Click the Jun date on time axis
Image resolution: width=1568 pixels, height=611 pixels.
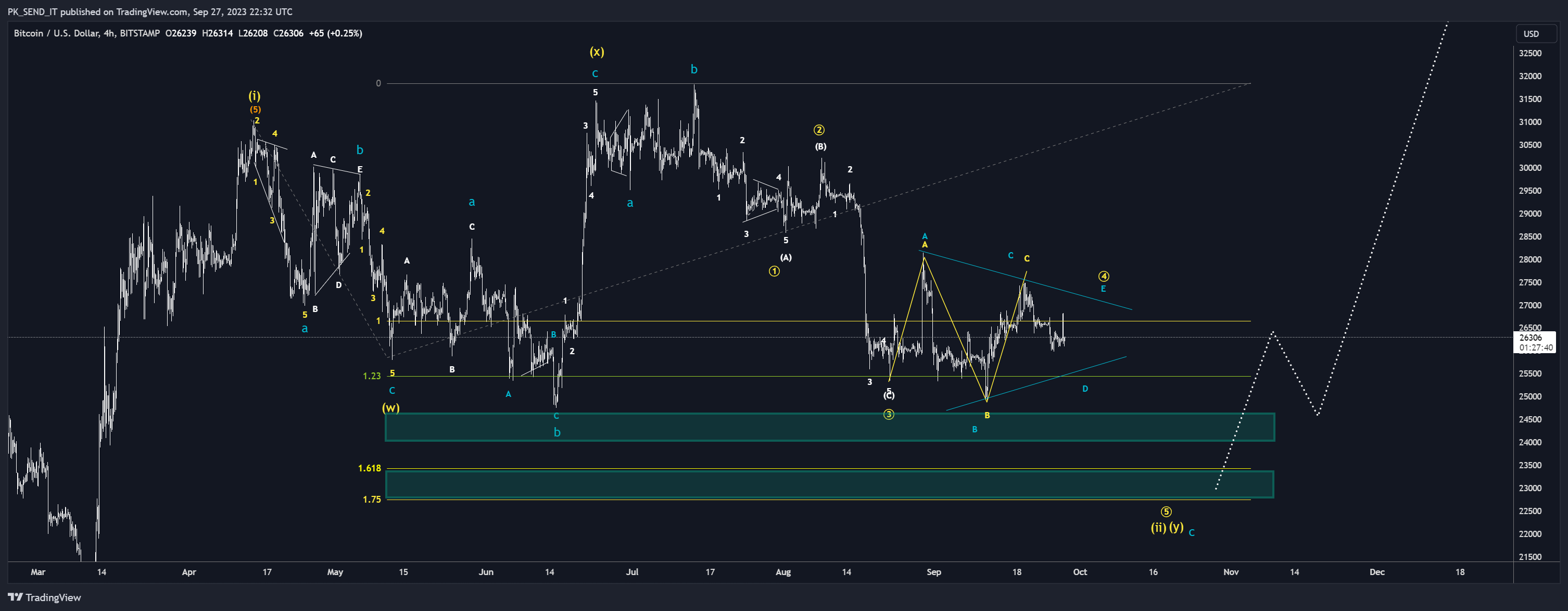(x=486, y=571)
